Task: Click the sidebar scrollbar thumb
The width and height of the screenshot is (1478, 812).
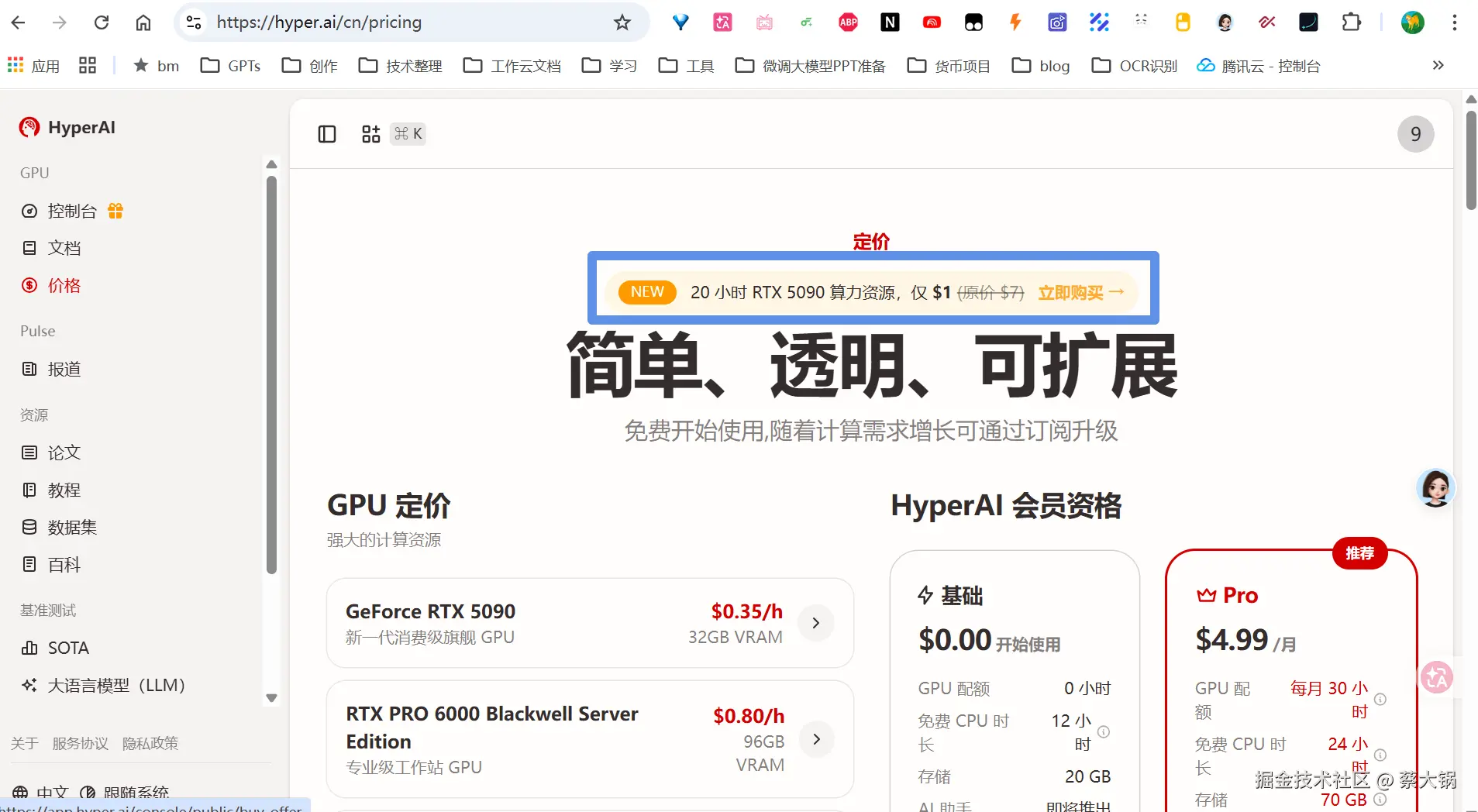Action: 271,374
